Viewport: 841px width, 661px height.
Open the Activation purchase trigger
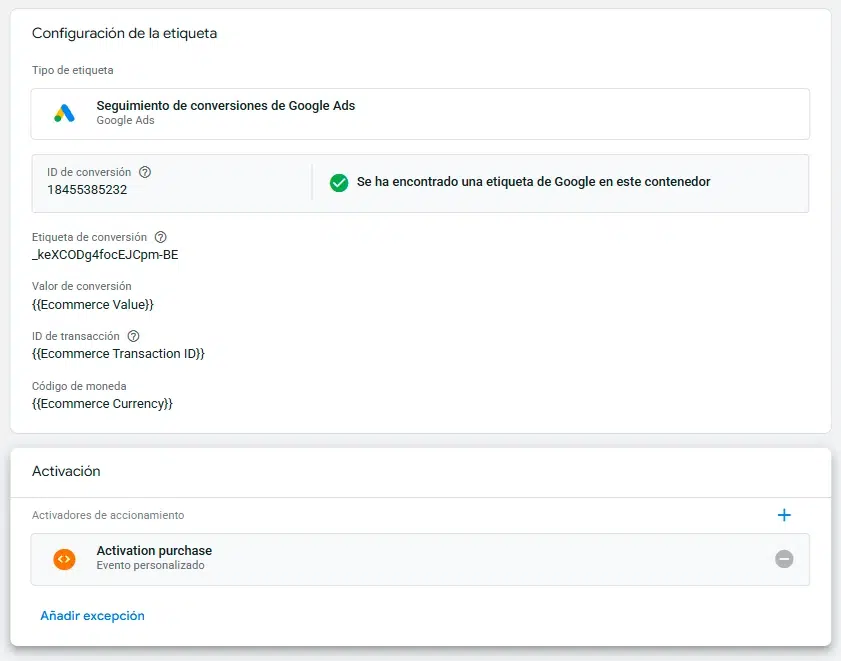click(x=420, y=559)
